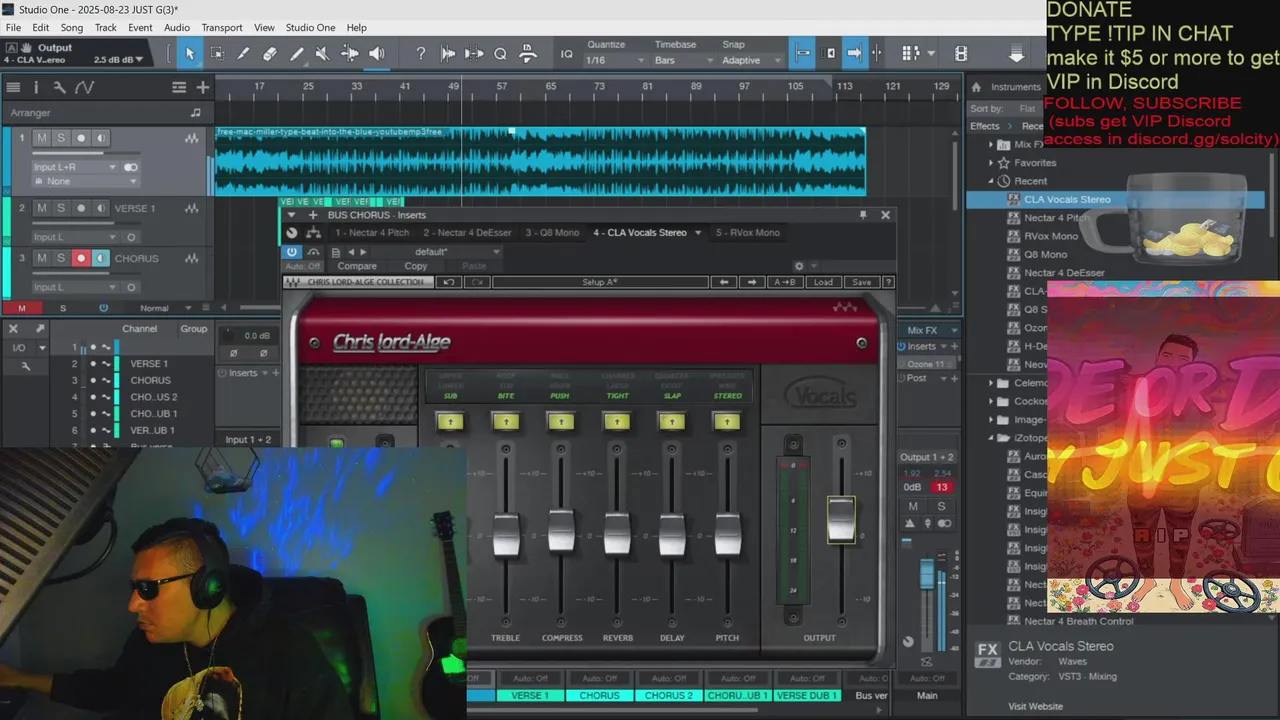Click the Q quantize icon
Viewport: 1280px width, 720px height.
point(500,54)
